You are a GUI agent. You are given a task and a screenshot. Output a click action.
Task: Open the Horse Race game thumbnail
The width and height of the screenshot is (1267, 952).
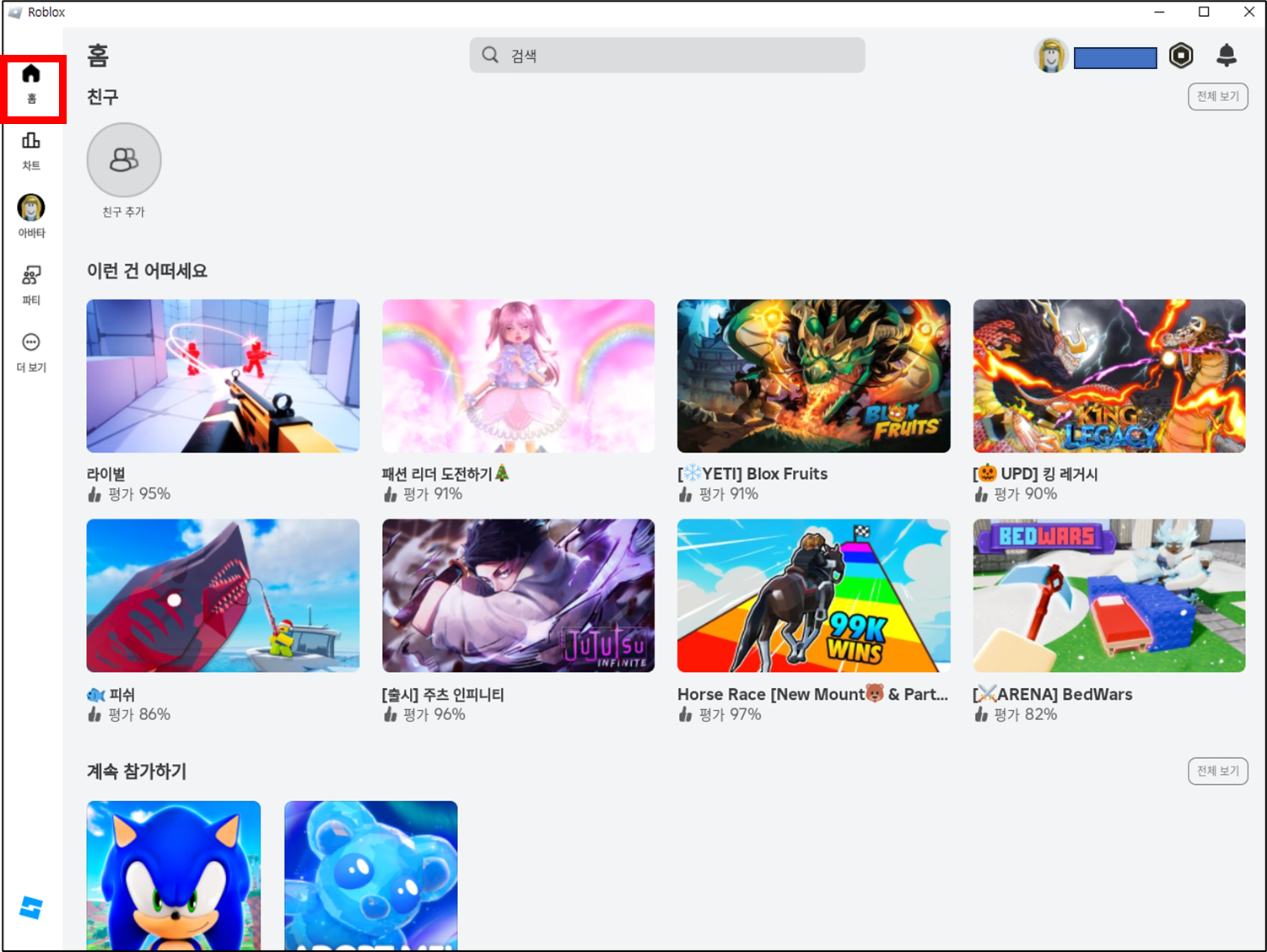pyautogui.click(x=814, y=595)
